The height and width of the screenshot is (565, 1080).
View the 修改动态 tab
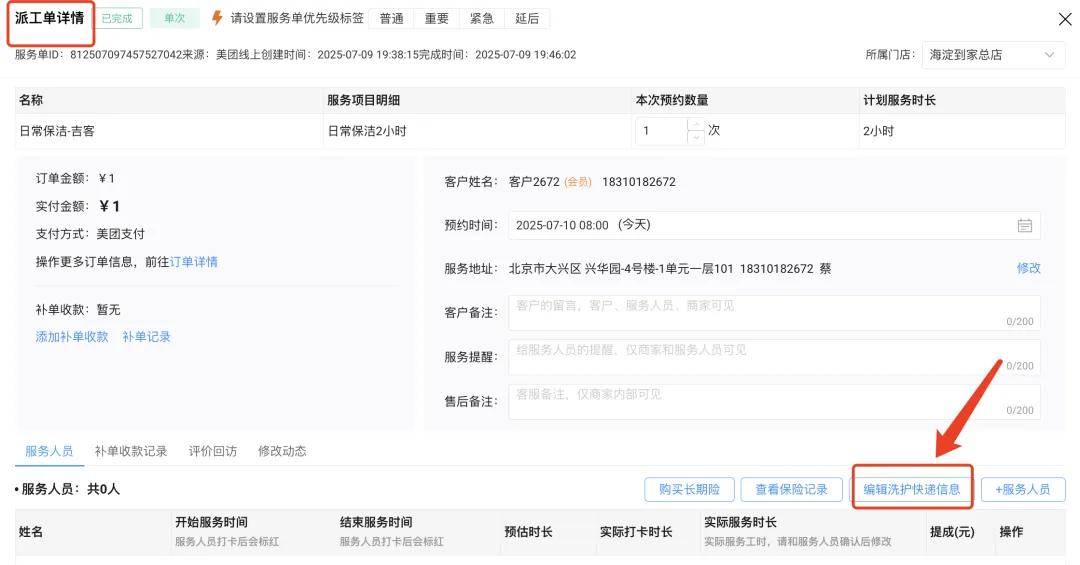(282, 451)
